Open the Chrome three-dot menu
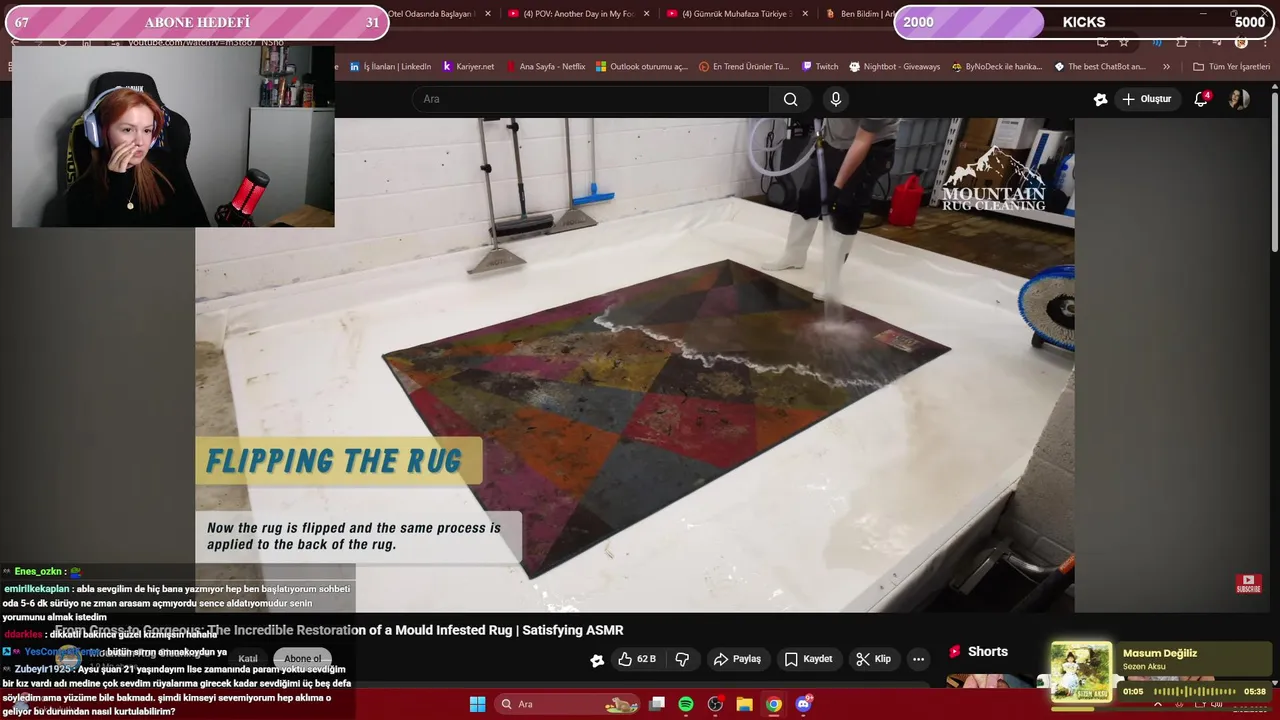 point(1264,42)
